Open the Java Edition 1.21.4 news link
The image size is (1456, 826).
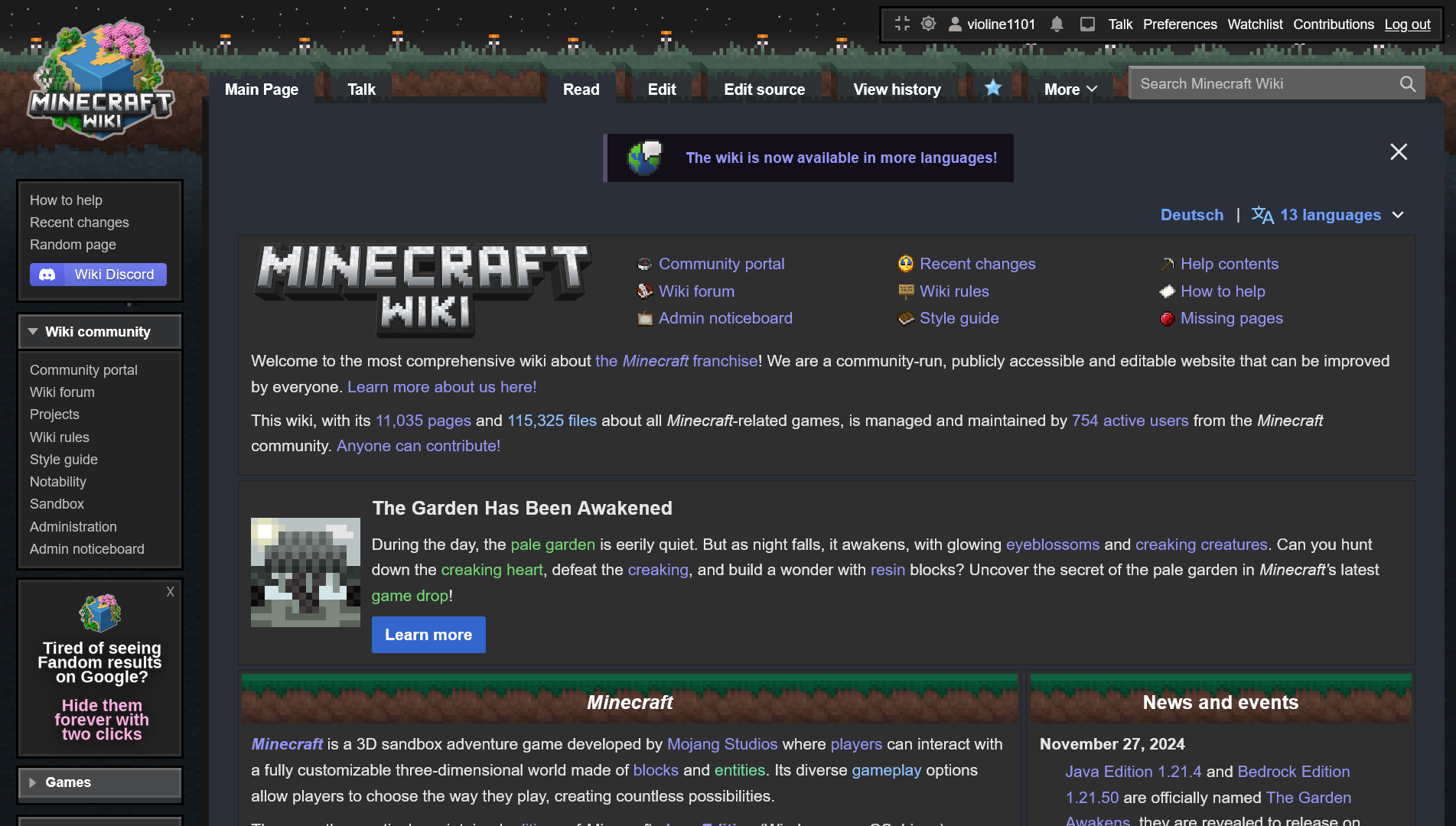tap(1133, 772)
